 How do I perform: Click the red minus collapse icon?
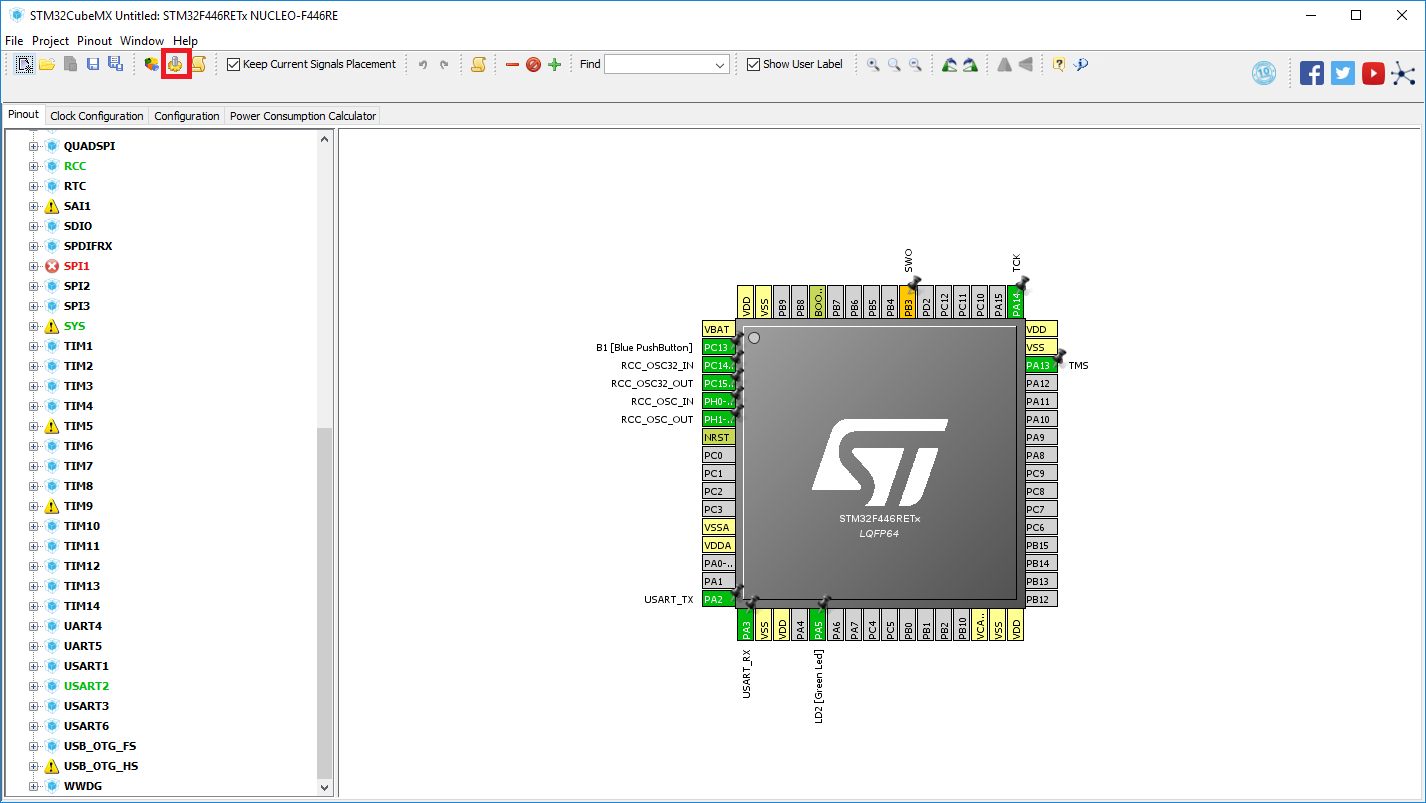tap(512, 64)
